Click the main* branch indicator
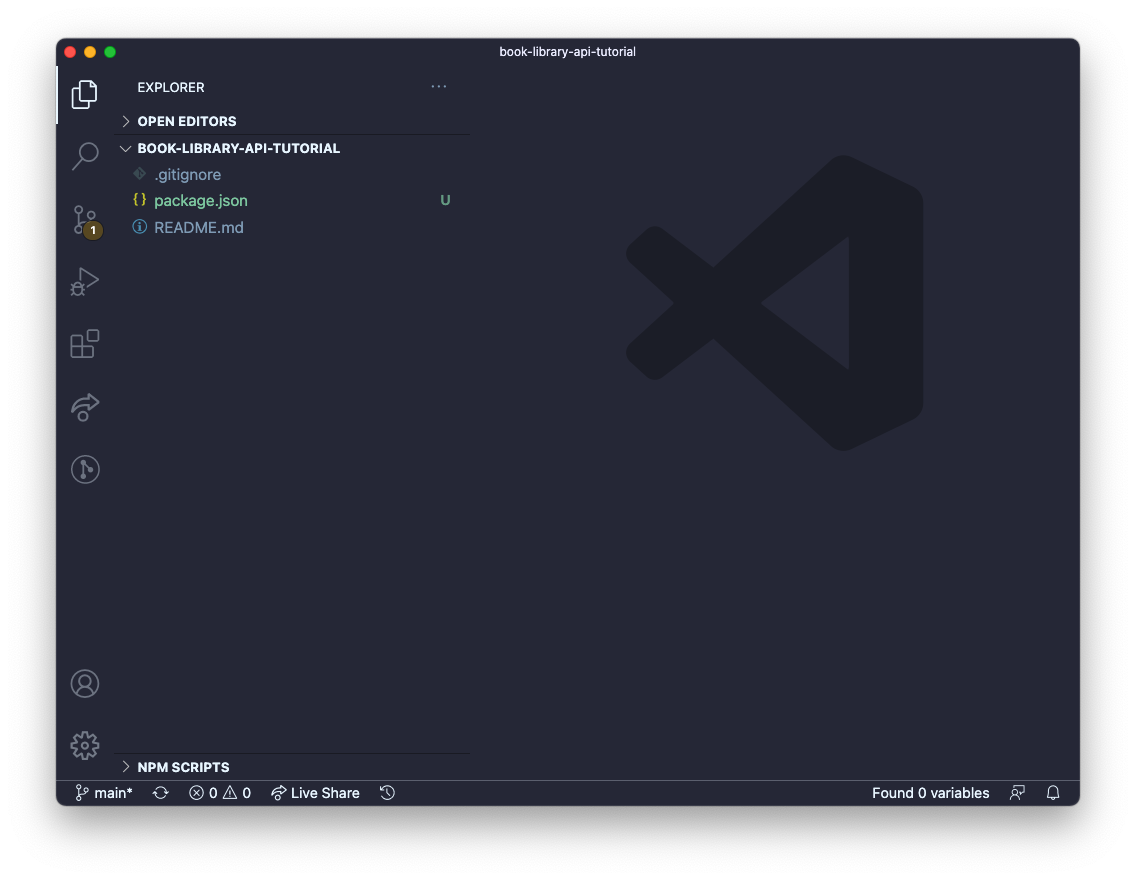Screen dimensions: 1136x880 click(104, 793)
